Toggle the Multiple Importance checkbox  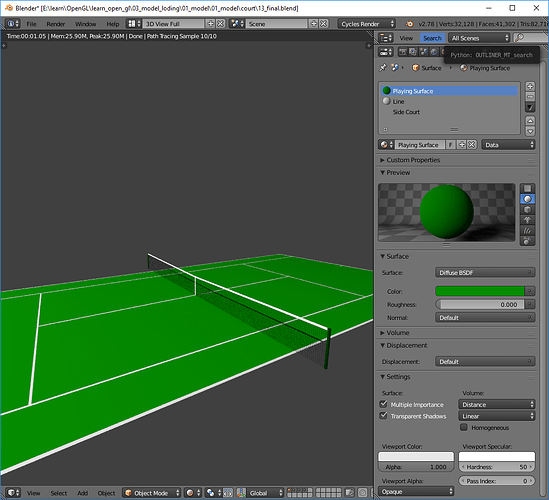coord(384,404)
